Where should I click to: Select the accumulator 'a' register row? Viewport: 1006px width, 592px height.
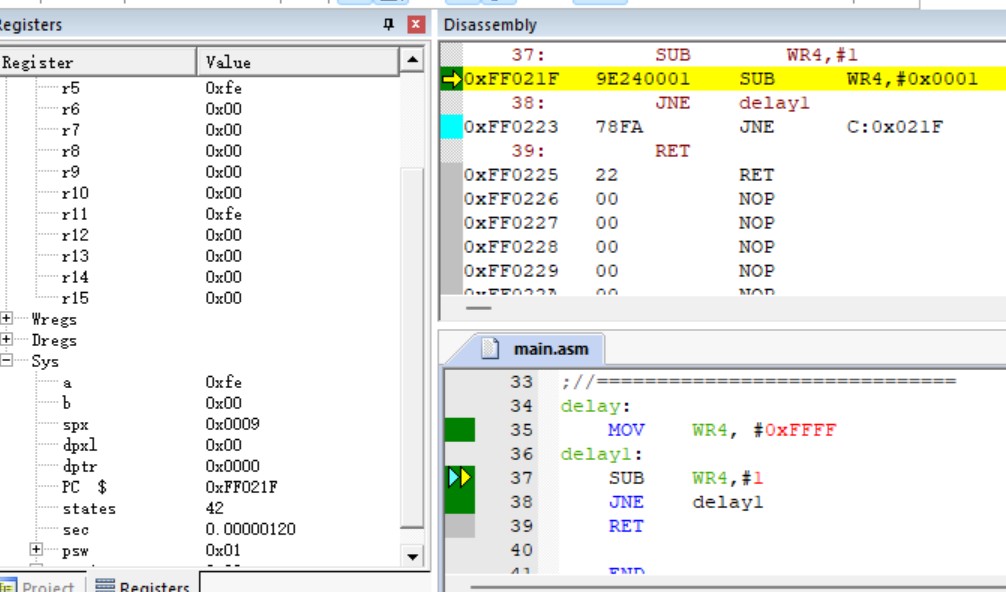pyautogui.click(x=199, y=382)
